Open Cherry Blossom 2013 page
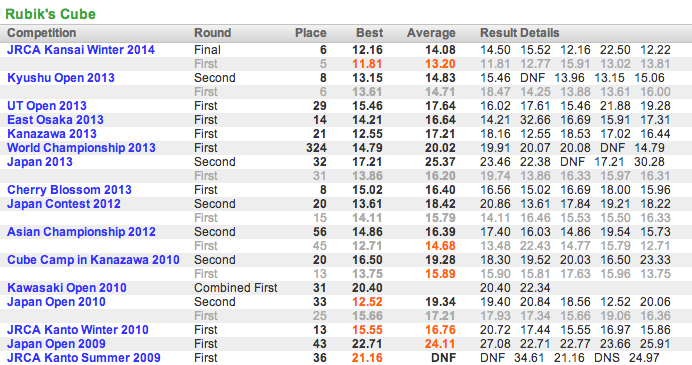Image resolution: width=692 pixels, height=365 pixels. coord(69,190)
